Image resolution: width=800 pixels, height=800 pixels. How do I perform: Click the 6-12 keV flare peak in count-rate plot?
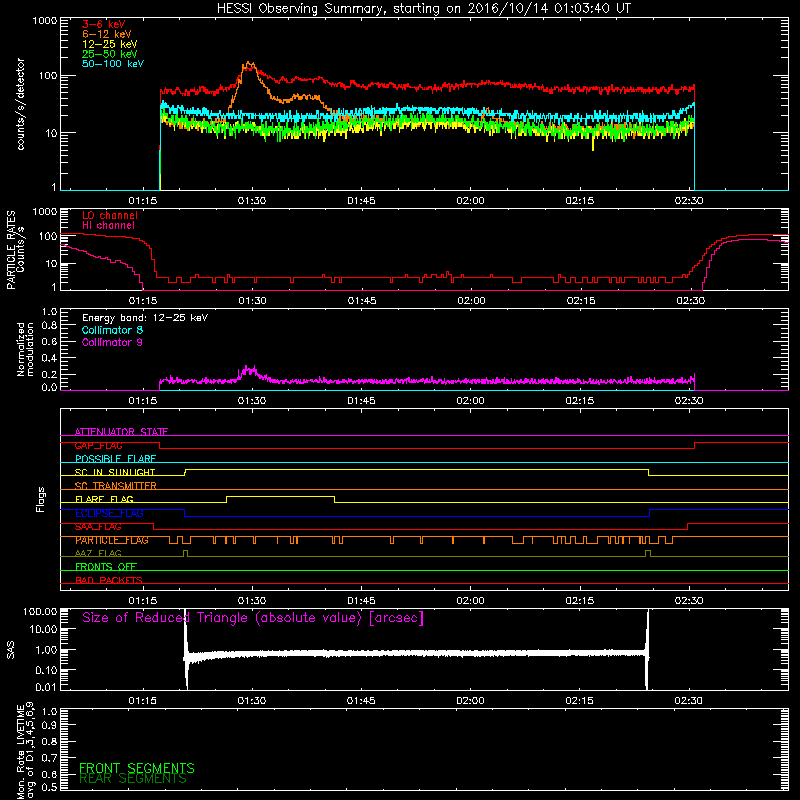[x=249, y=65]
